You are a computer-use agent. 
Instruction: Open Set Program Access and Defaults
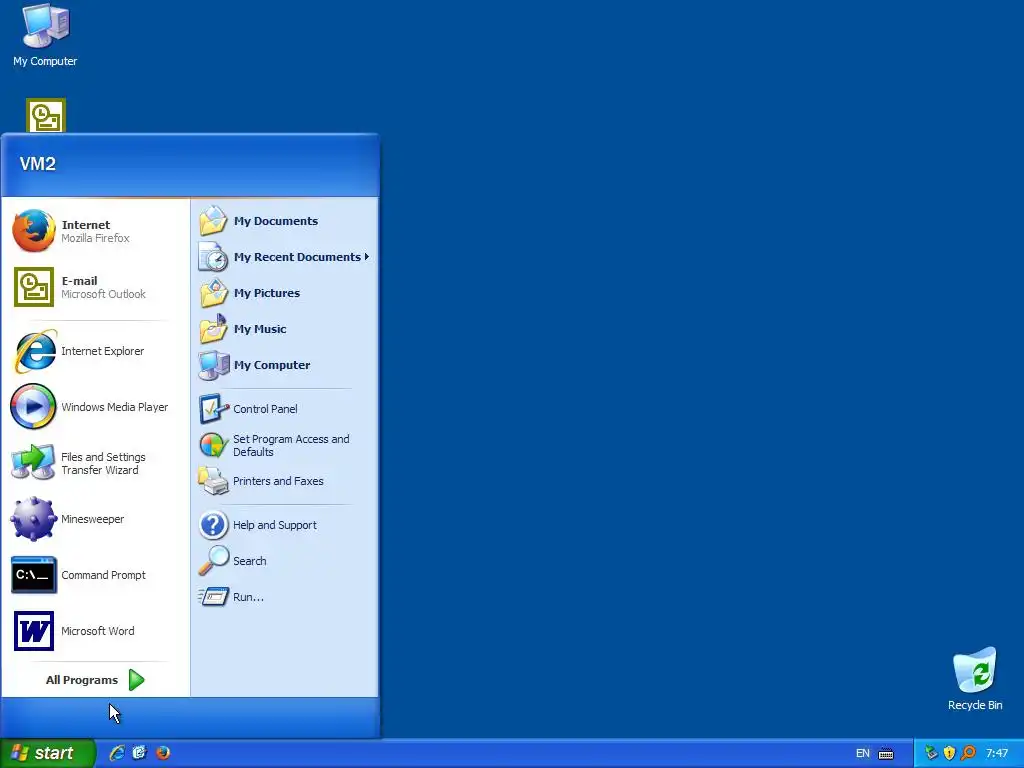(284, 445)
